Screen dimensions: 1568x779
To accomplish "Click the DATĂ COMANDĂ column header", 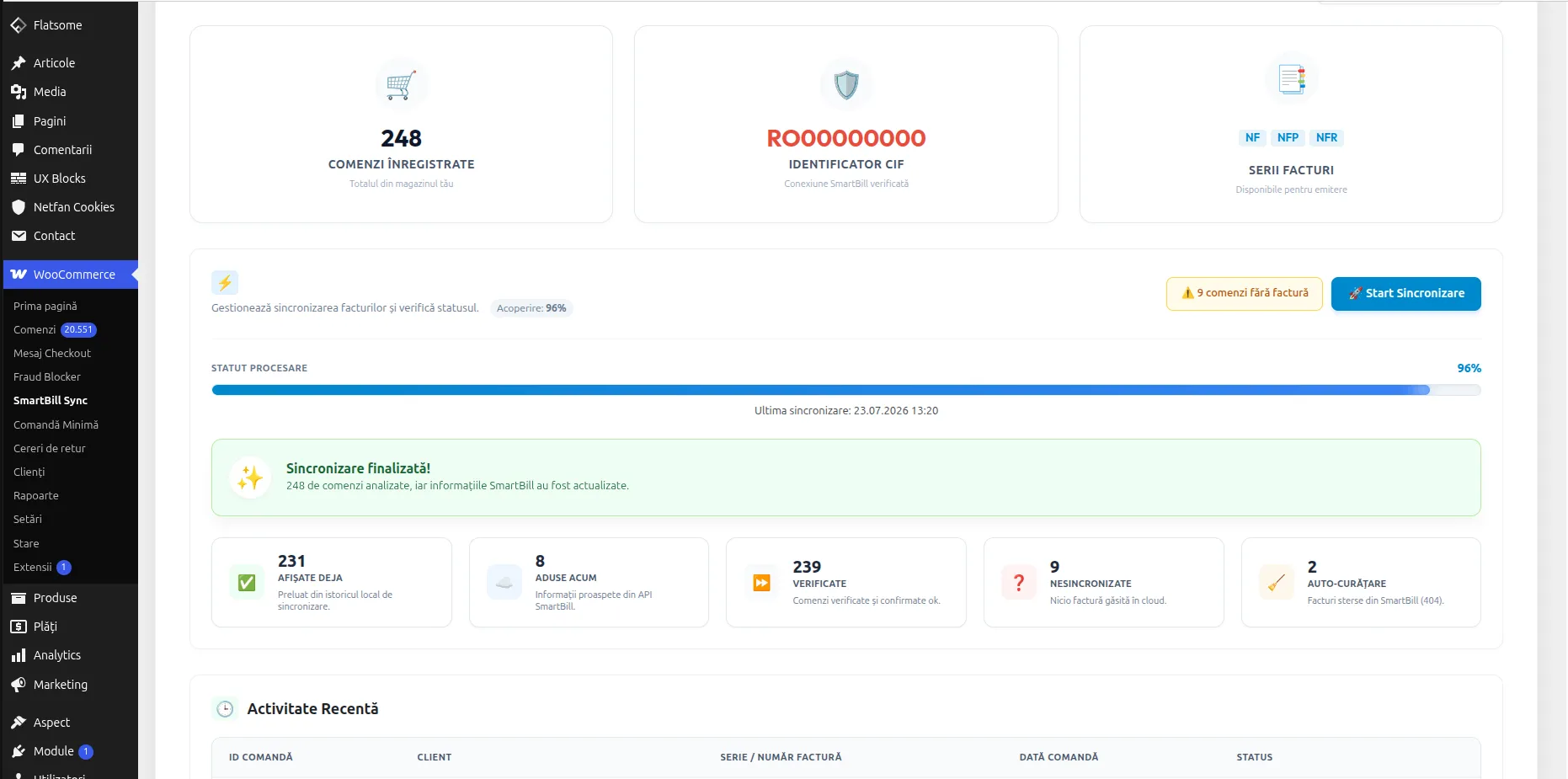I will (x=1059, y=757).
